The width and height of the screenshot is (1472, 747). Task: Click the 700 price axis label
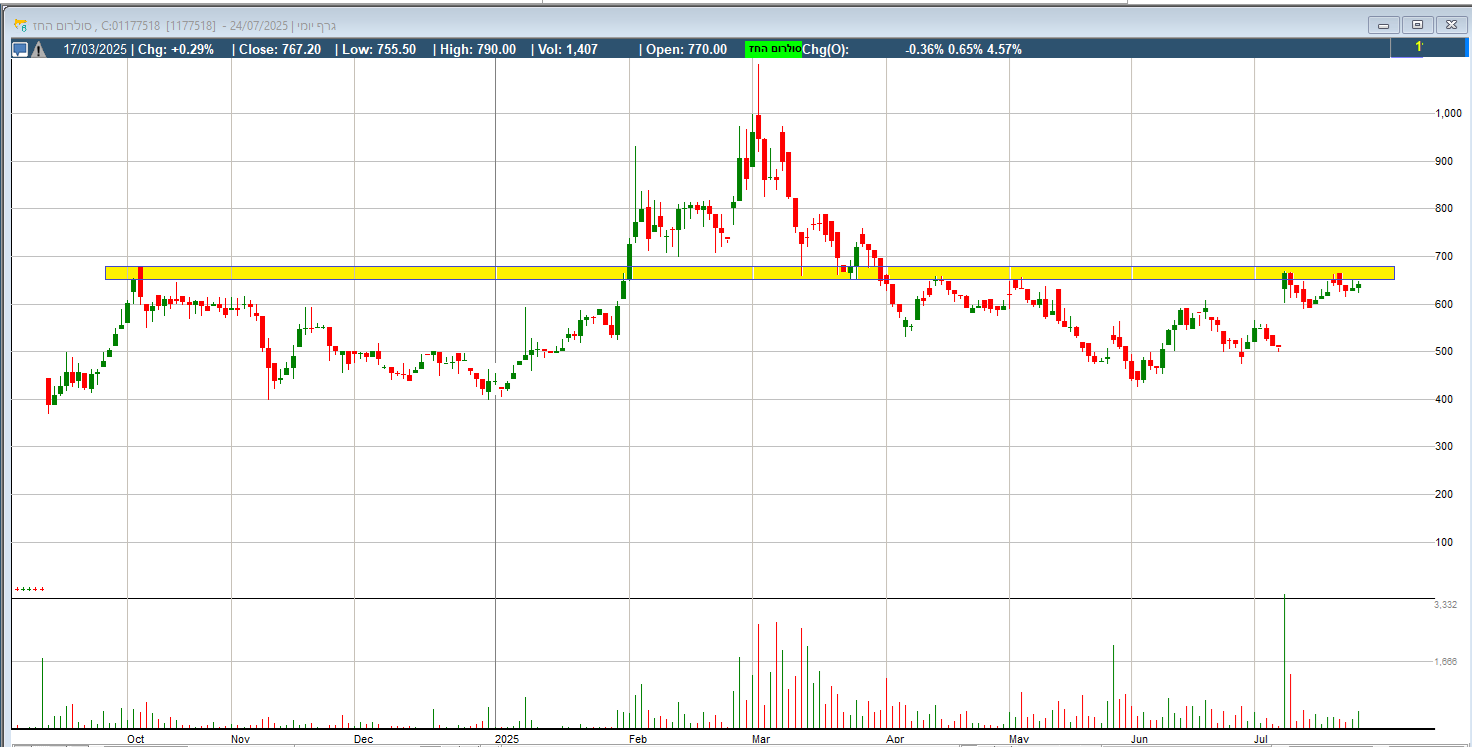point(1444,257)
